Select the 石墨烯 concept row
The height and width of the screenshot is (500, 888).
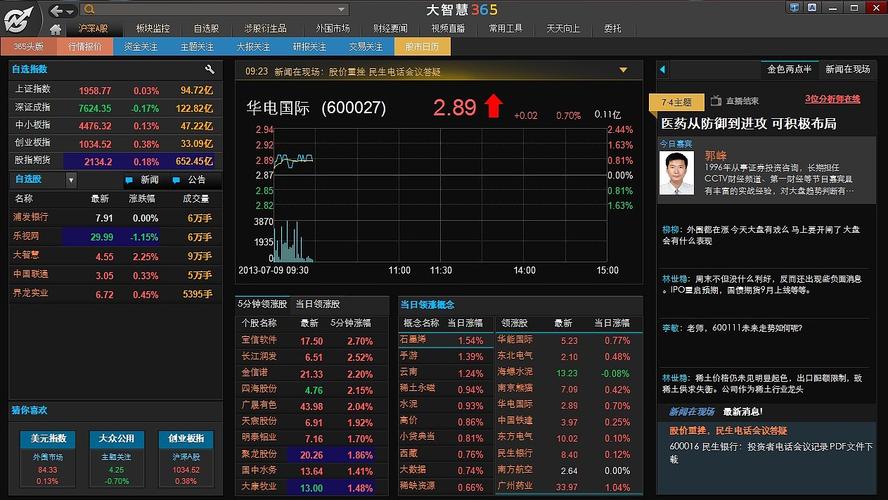446,340
